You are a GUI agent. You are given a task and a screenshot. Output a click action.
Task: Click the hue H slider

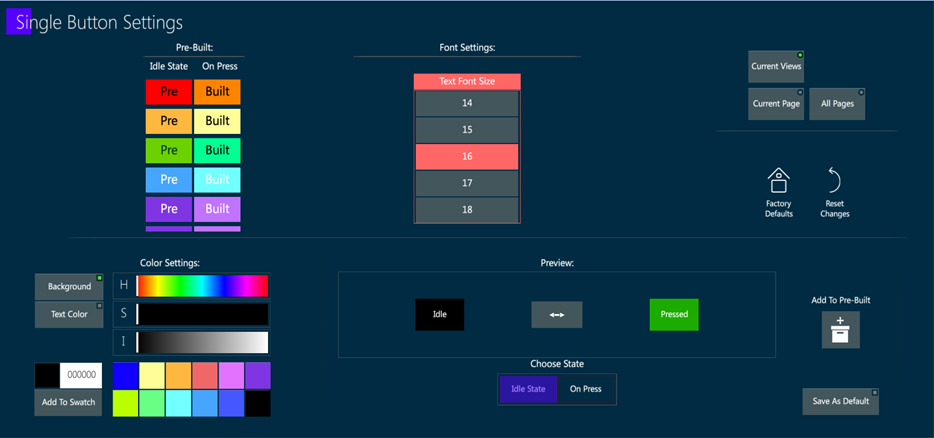coord(203,286)
